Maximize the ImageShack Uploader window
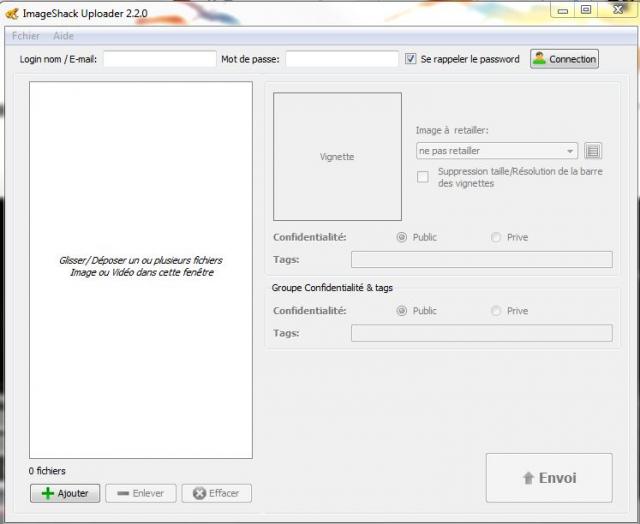The height and width of the screenshot is (524, 640). click(586, 10)
